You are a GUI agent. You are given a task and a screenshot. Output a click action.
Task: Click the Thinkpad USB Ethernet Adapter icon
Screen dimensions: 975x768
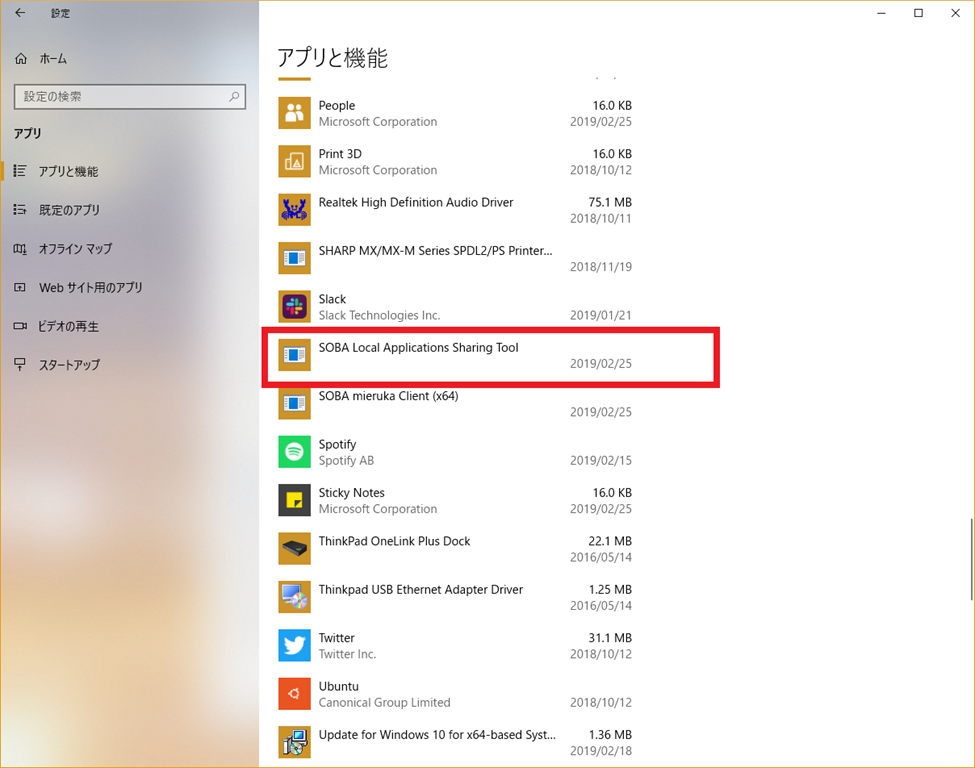294,597
